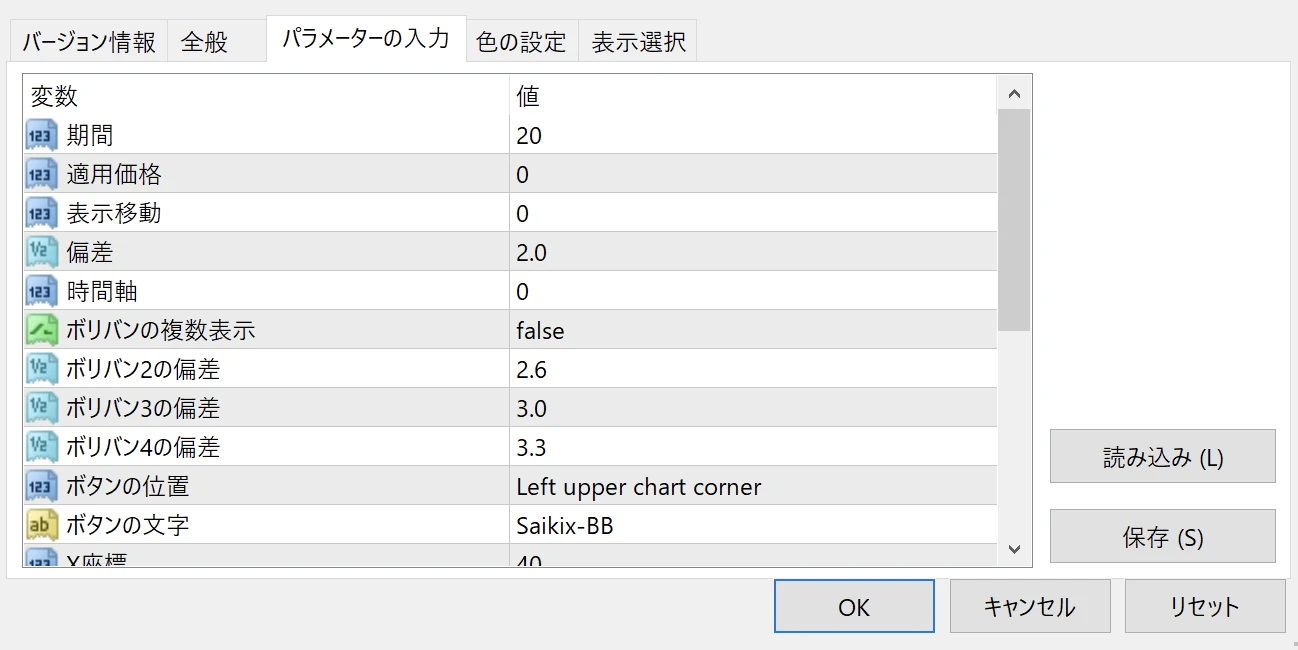Confirm settings with the OK button
Screen dimensions: 1298x650
(853, 606)
